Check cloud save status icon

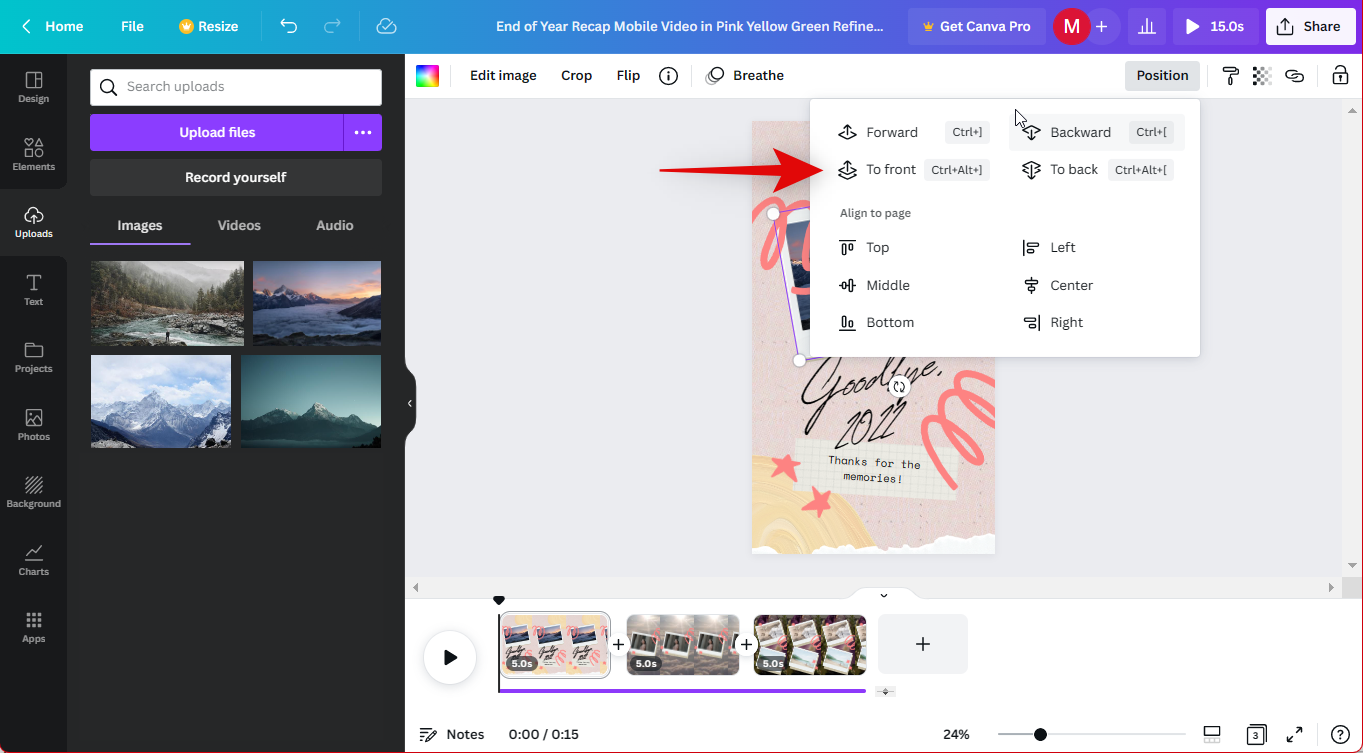point(387,26)
